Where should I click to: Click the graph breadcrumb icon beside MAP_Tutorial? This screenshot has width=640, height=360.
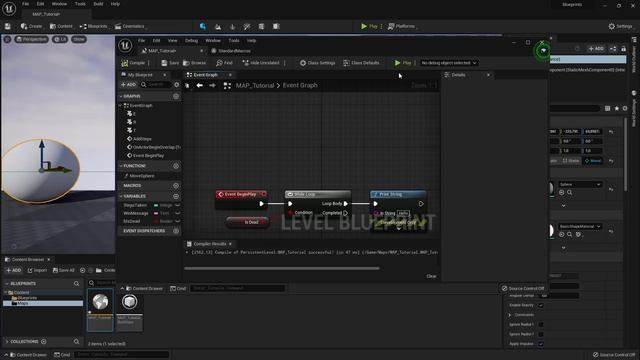click(227, 85)
